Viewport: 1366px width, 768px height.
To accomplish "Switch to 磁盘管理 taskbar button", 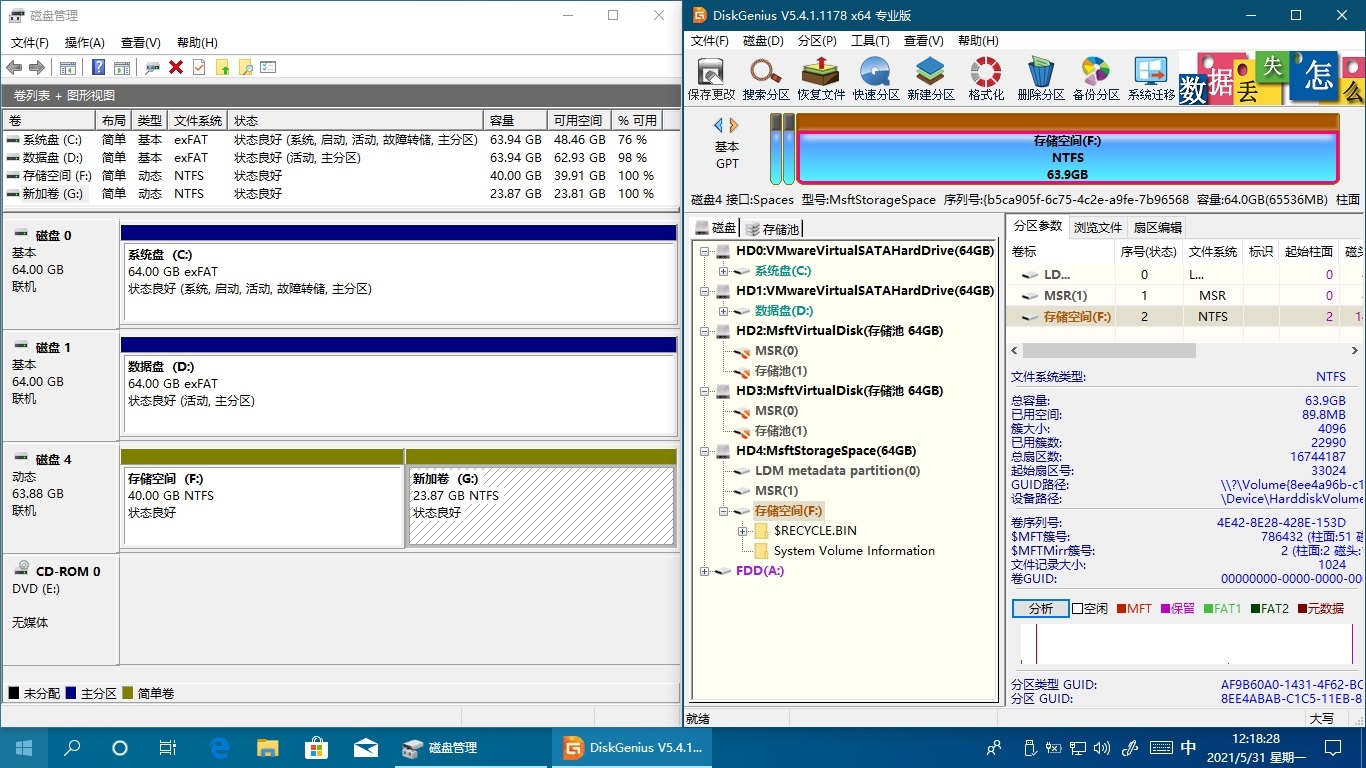I will point(470,747).
